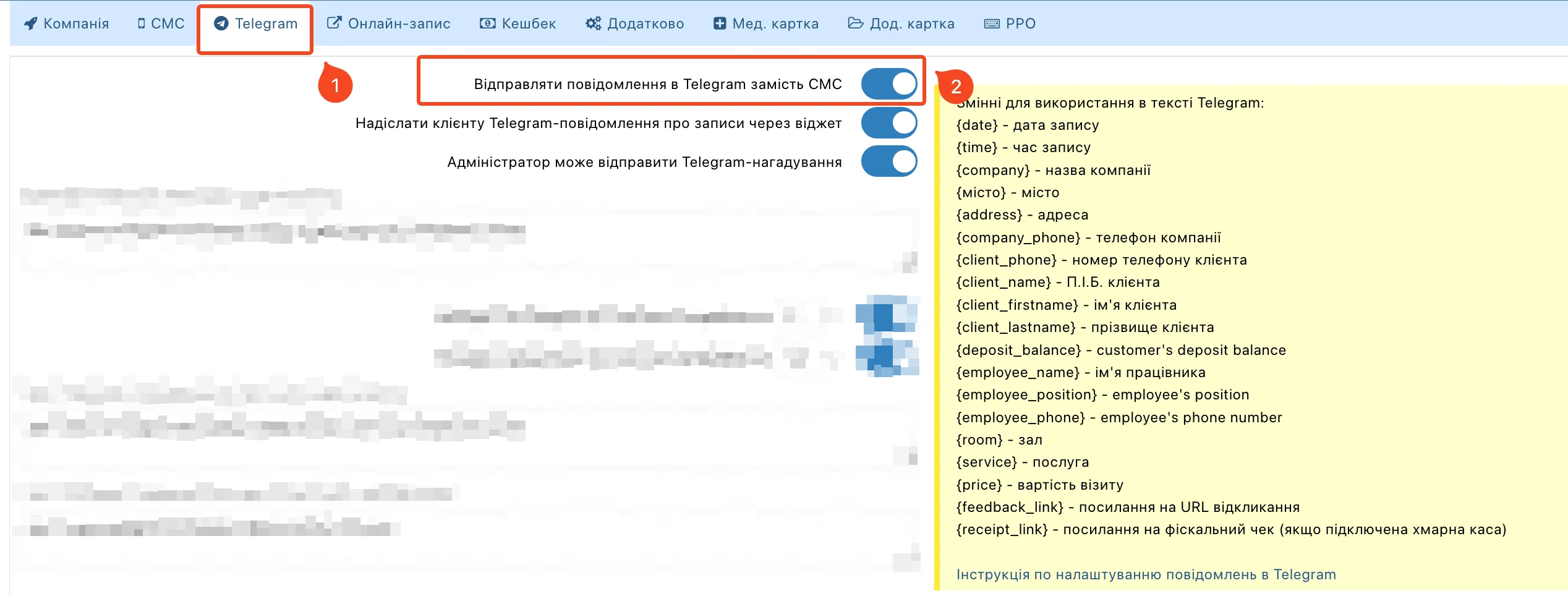
Task: Open the Компанія tab
Action: tap(67, 23)
